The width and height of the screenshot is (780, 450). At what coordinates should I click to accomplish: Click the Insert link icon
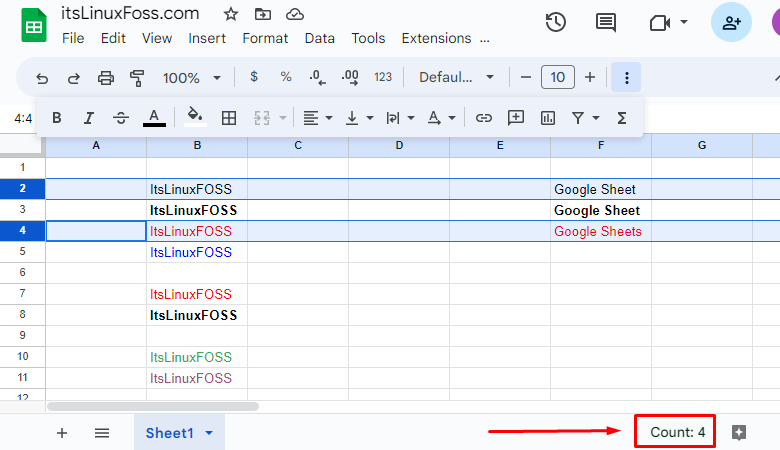point(484,118)
